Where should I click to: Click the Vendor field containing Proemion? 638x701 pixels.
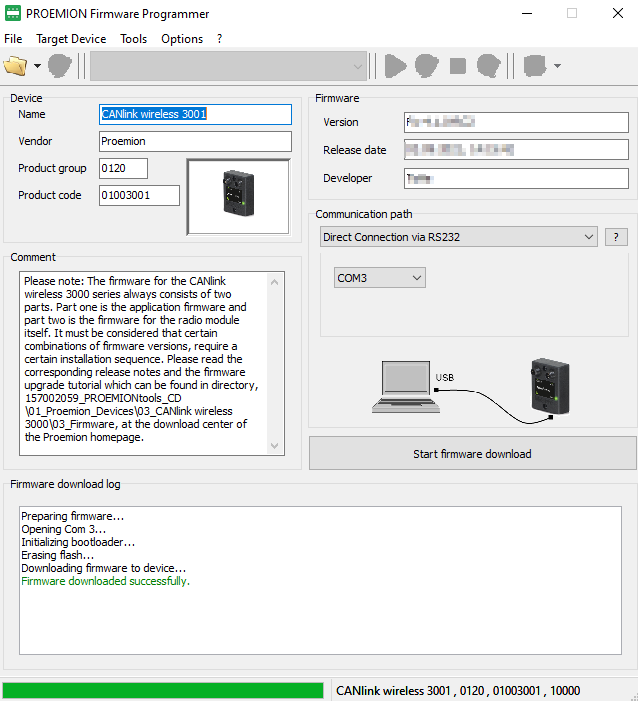[x=195, y=141]
